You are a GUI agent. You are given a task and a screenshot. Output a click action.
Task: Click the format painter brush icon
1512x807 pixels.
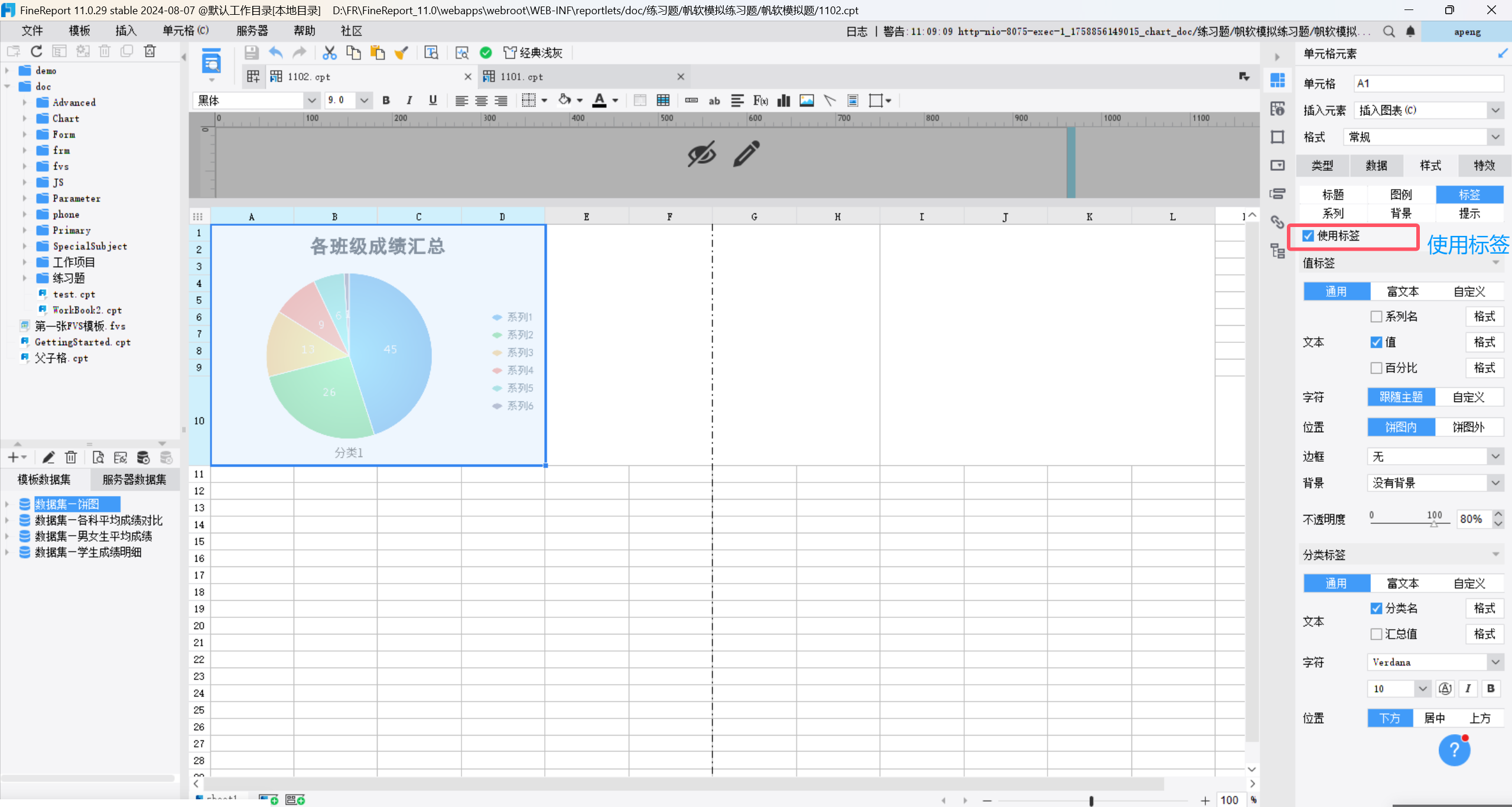(401, 53)
